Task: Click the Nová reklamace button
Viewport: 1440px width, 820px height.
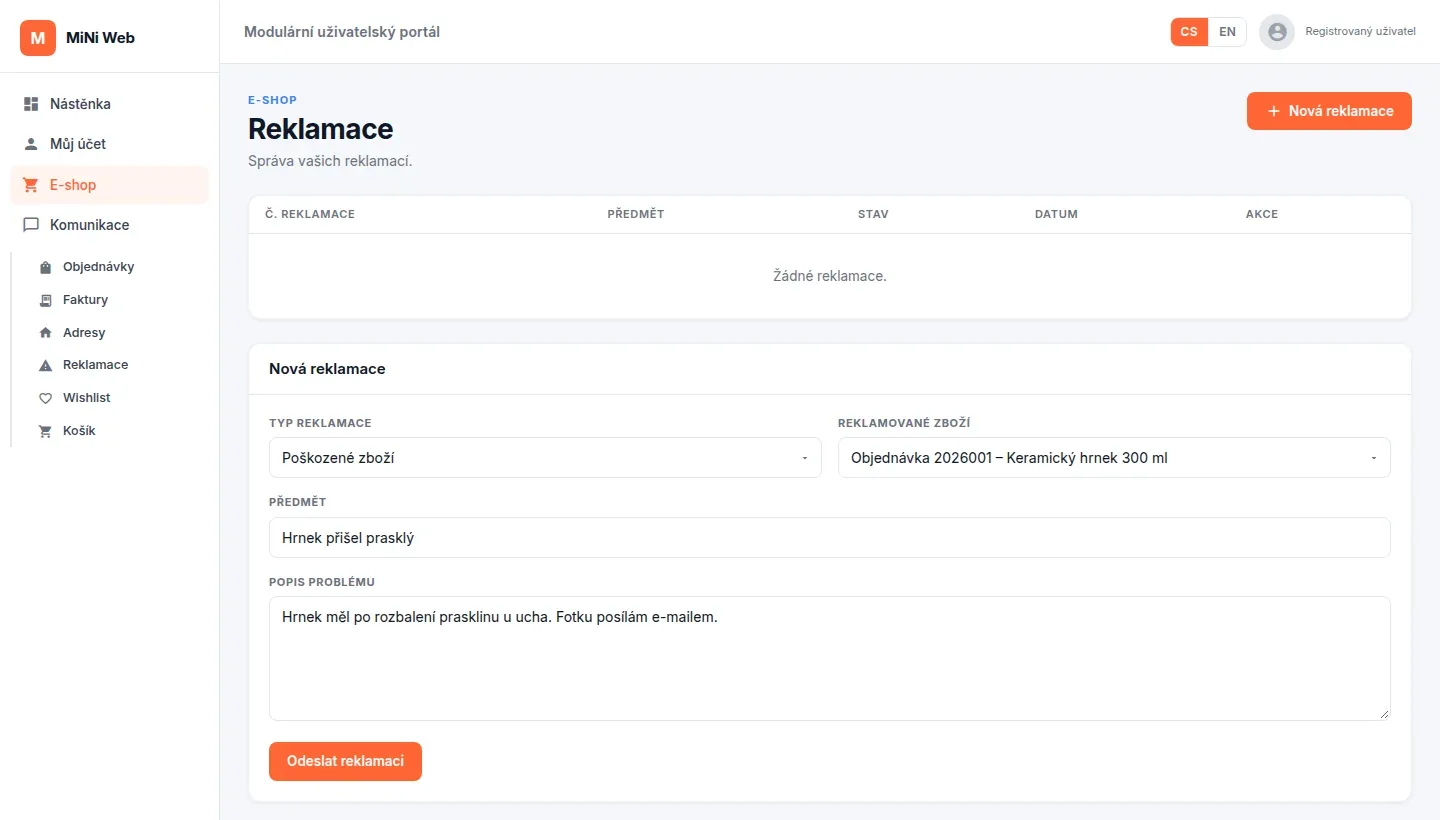Action: tap(1329, 111)
